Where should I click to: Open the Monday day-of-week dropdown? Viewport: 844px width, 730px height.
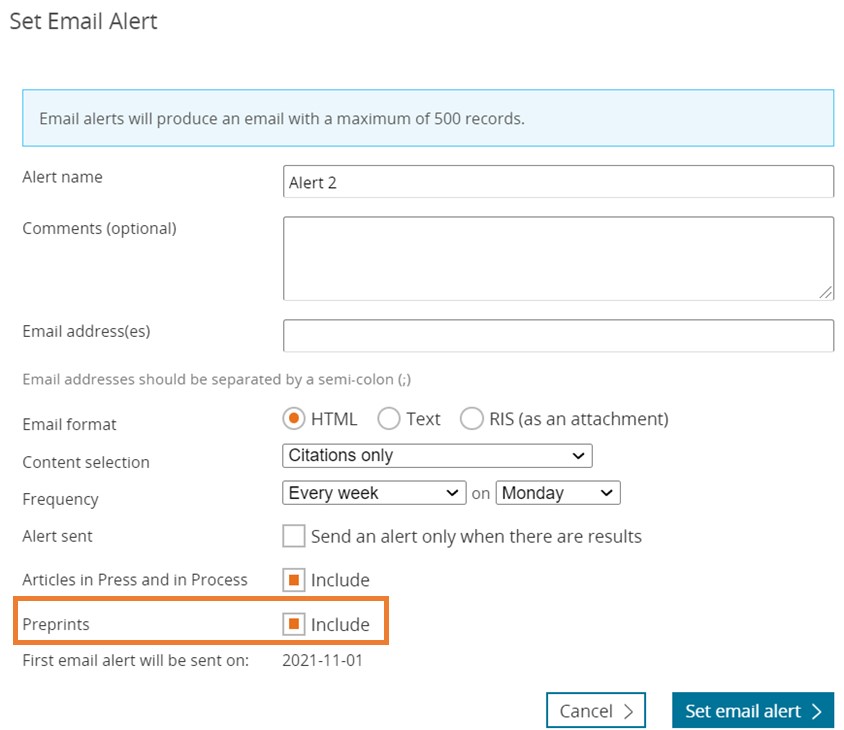558,493
